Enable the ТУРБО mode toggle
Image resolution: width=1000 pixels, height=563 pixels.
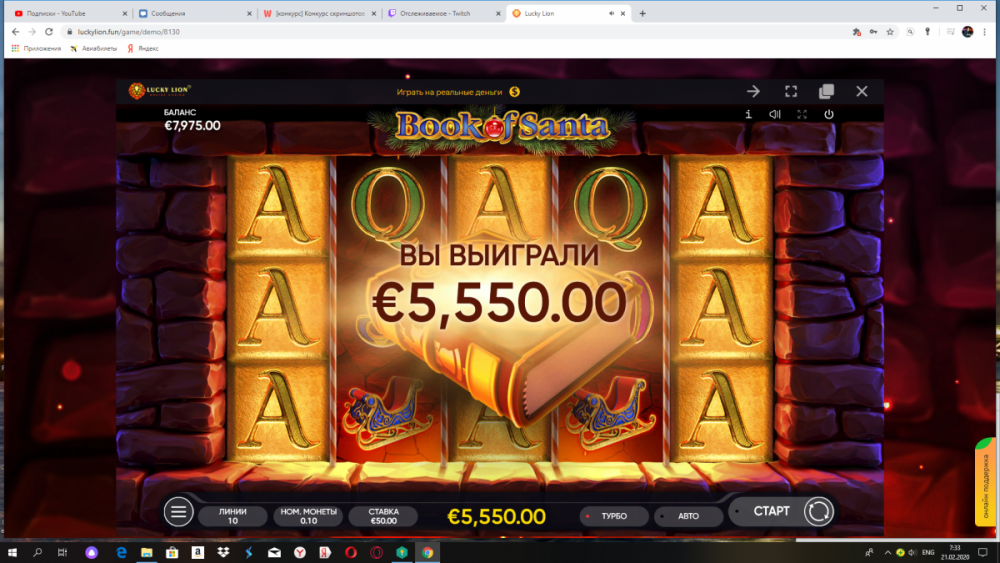(x=614, y=516)
